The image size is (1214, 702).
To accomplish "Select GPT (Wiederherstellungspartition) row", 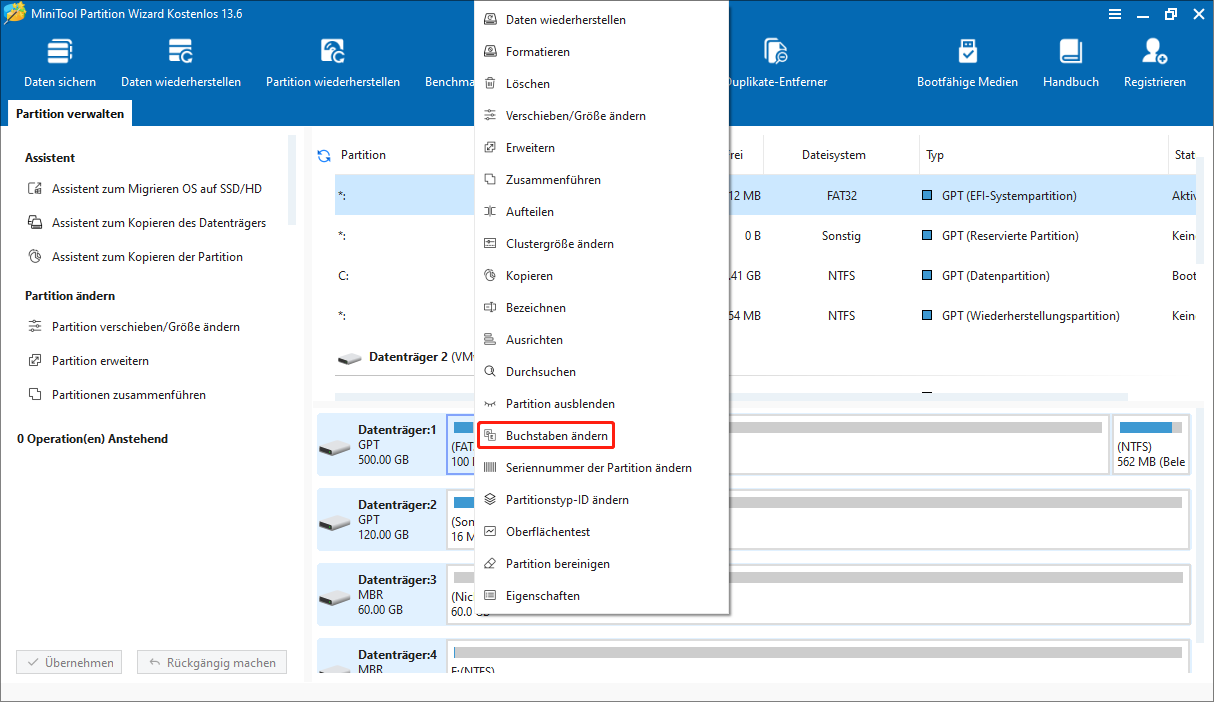I will [x=767, y=316].
